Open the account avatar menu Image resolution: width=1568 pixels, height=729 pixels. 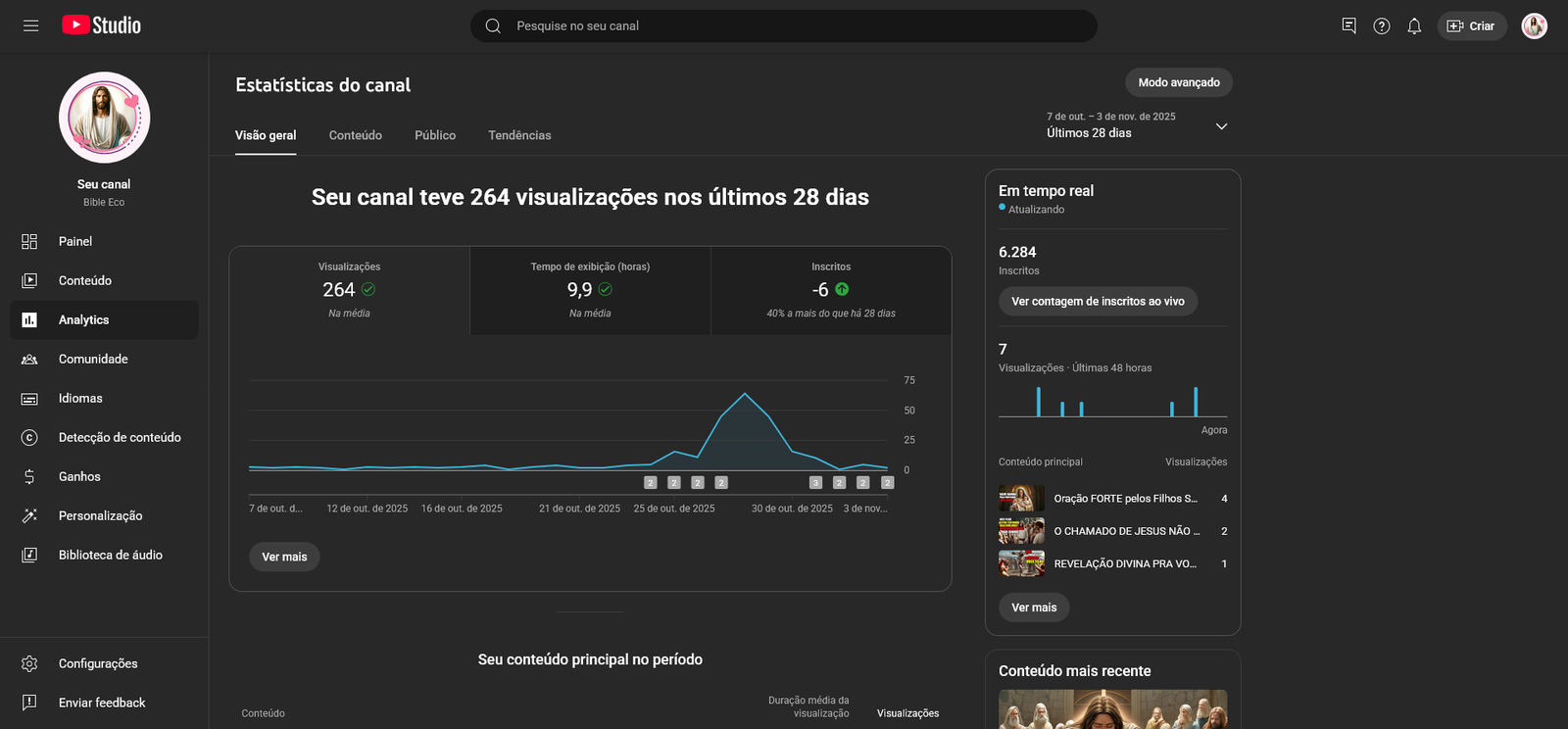click(x=1534, y=26)
